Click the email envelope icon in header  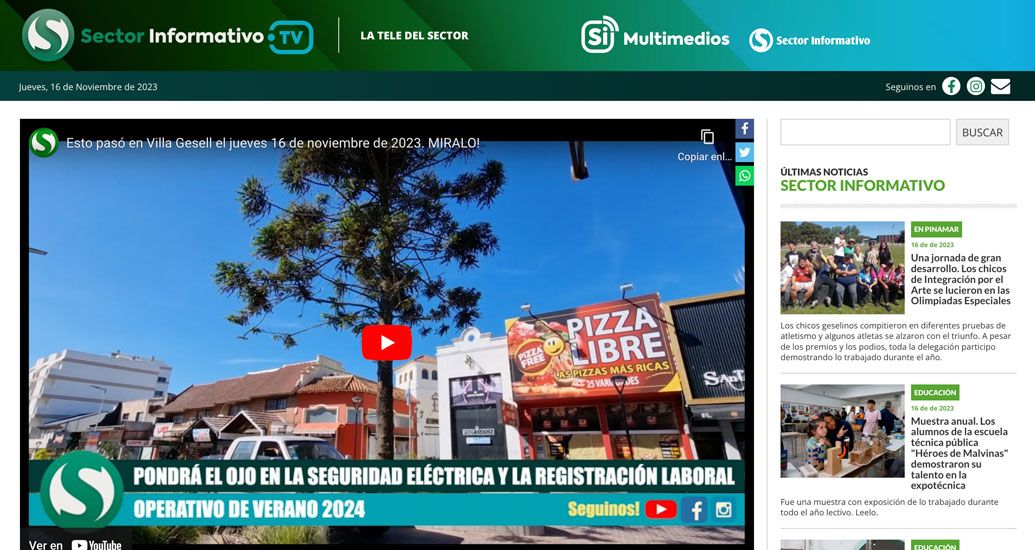click(1000, 86)
